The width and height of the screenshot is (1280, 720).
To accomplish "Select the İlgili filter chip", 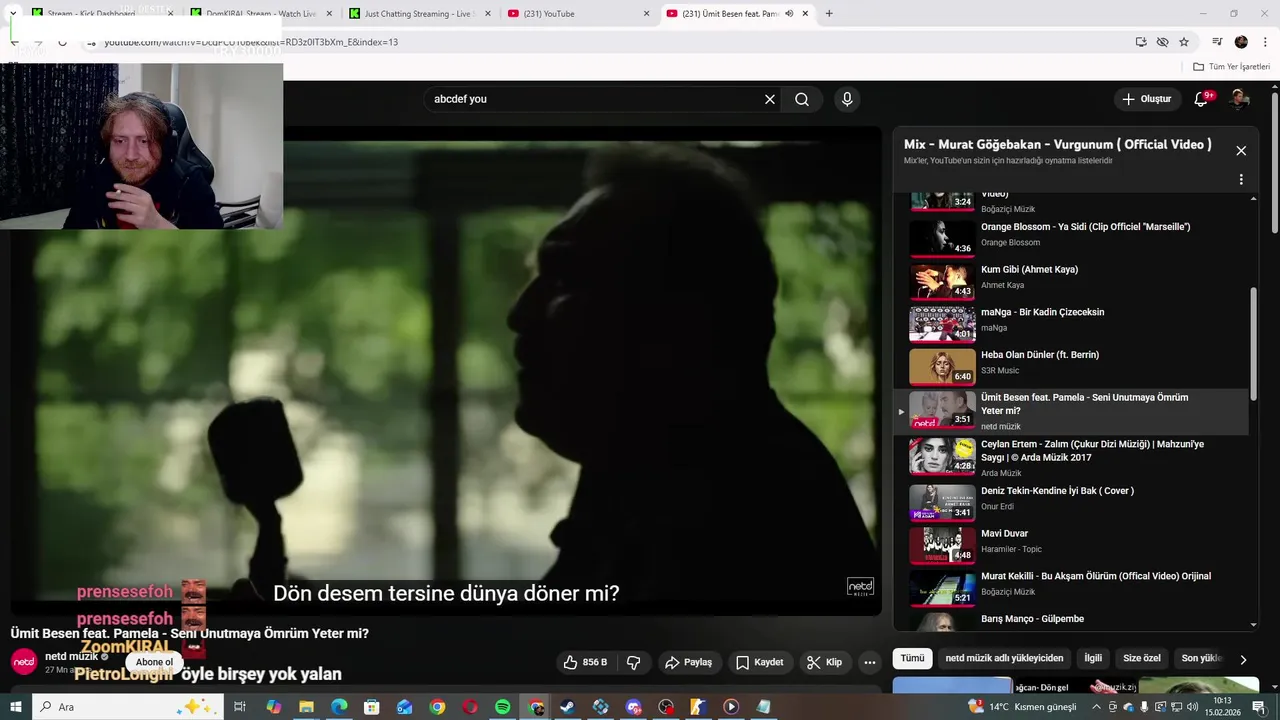I will (1093, 658).
